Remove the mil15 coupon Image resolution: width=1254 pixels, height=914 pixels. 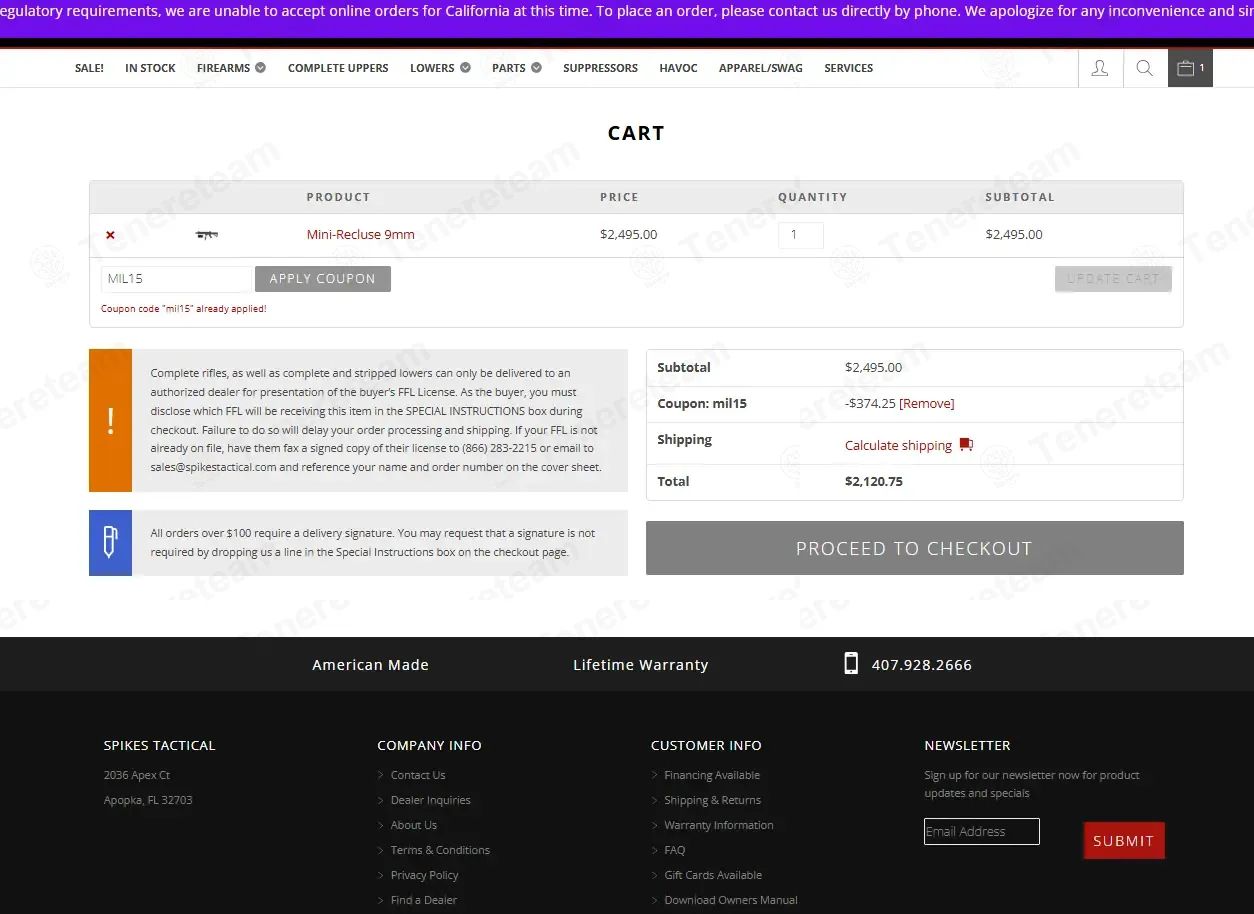coord(927,404)
